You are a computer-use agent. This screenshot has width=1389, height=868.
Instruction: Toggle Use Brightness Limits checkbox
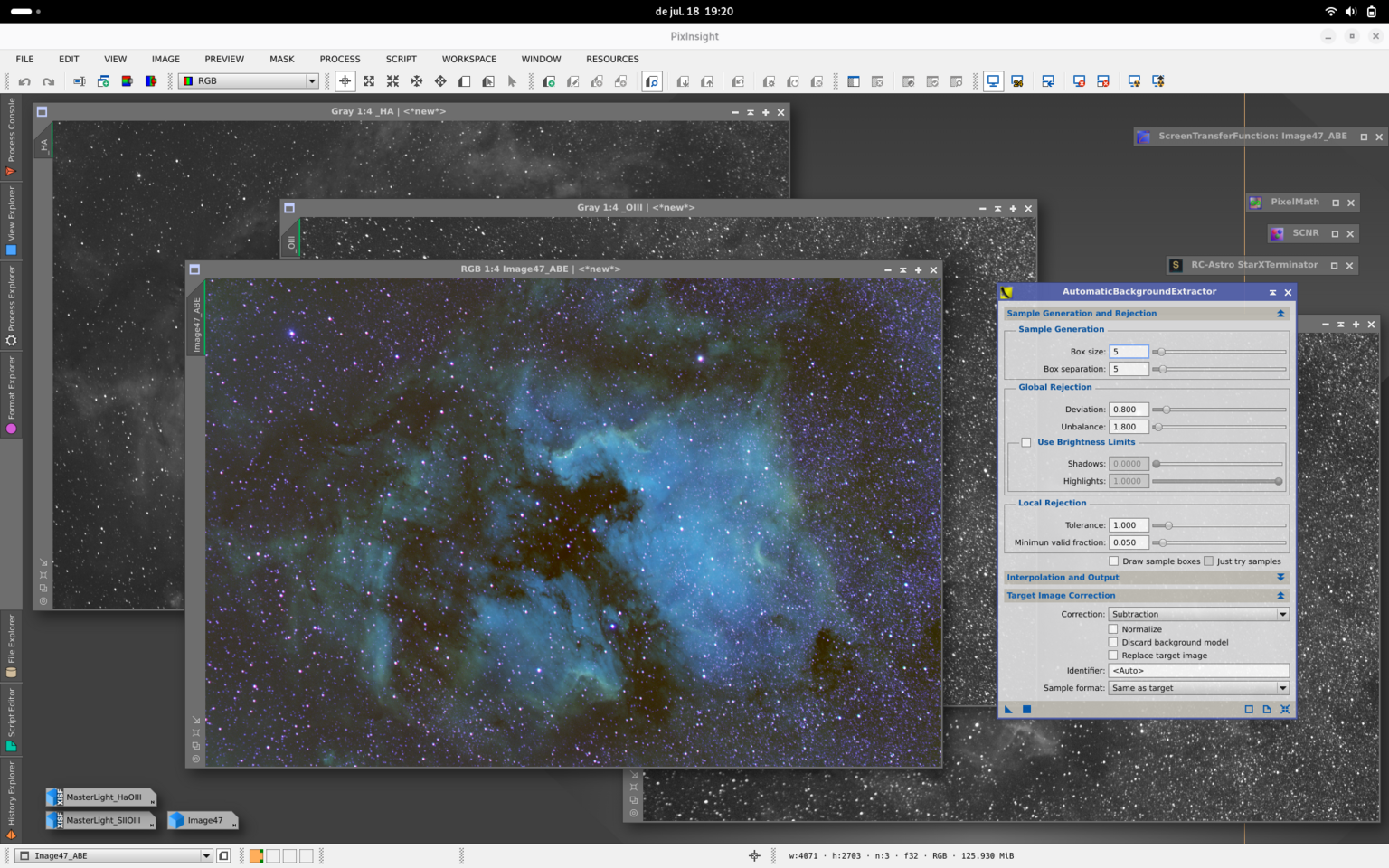(1026, 442)
